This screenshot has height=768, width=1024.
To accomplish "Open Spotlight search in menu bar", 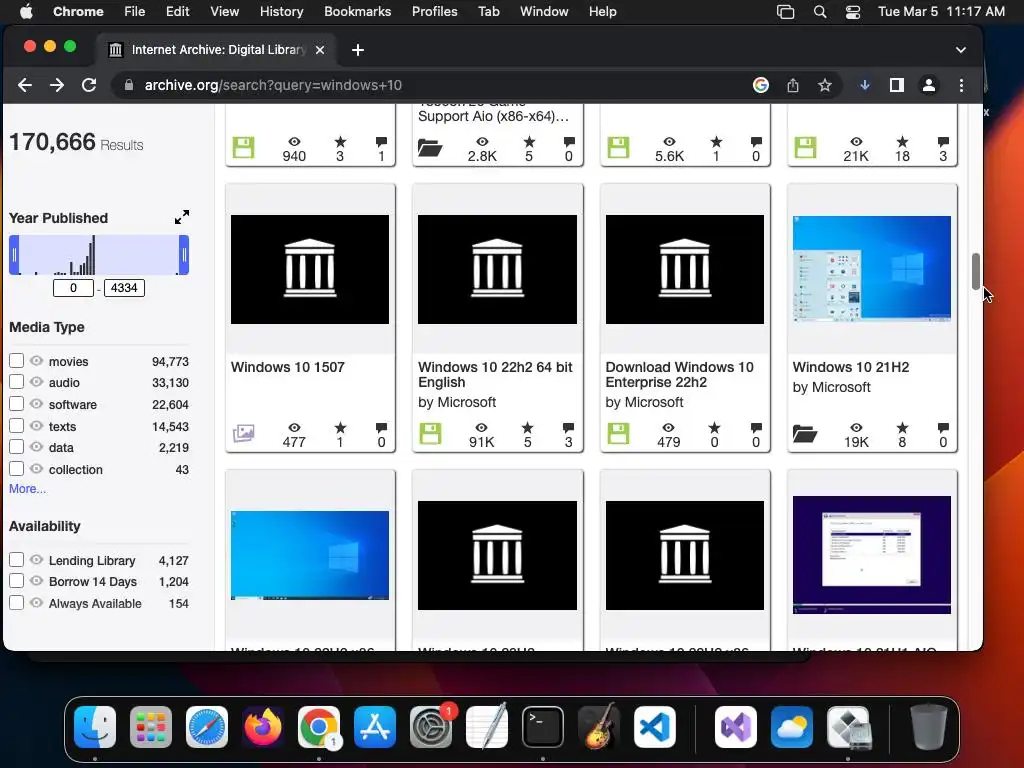I will [x=820, y=11].
